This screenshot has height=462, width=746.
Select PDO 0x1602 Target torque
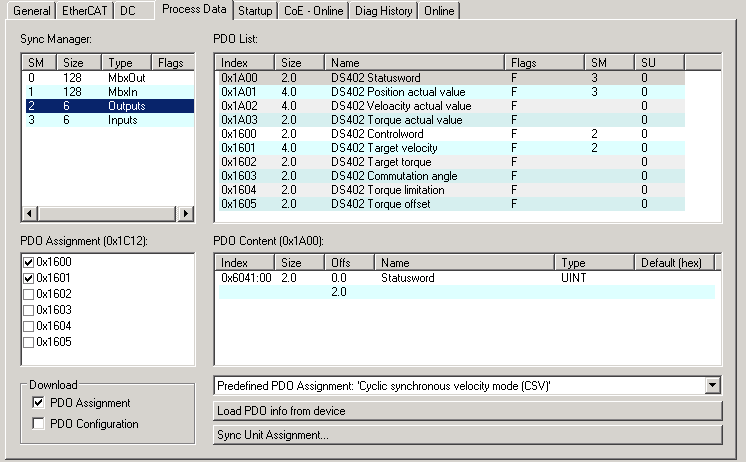(x=452, y=162)
